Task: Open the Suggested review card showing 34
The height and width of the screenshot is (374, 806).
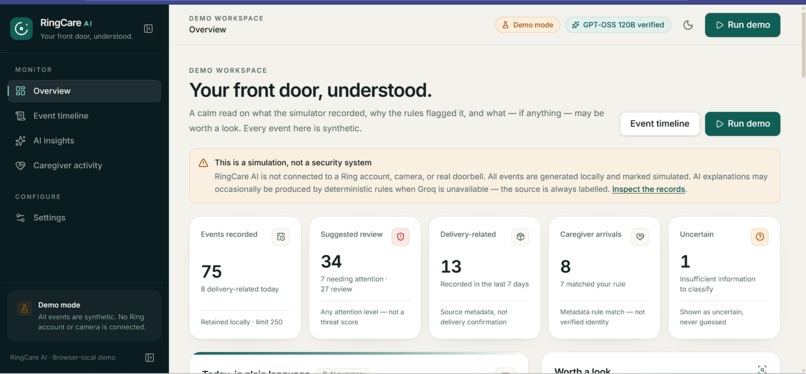Action: [364, 277]
